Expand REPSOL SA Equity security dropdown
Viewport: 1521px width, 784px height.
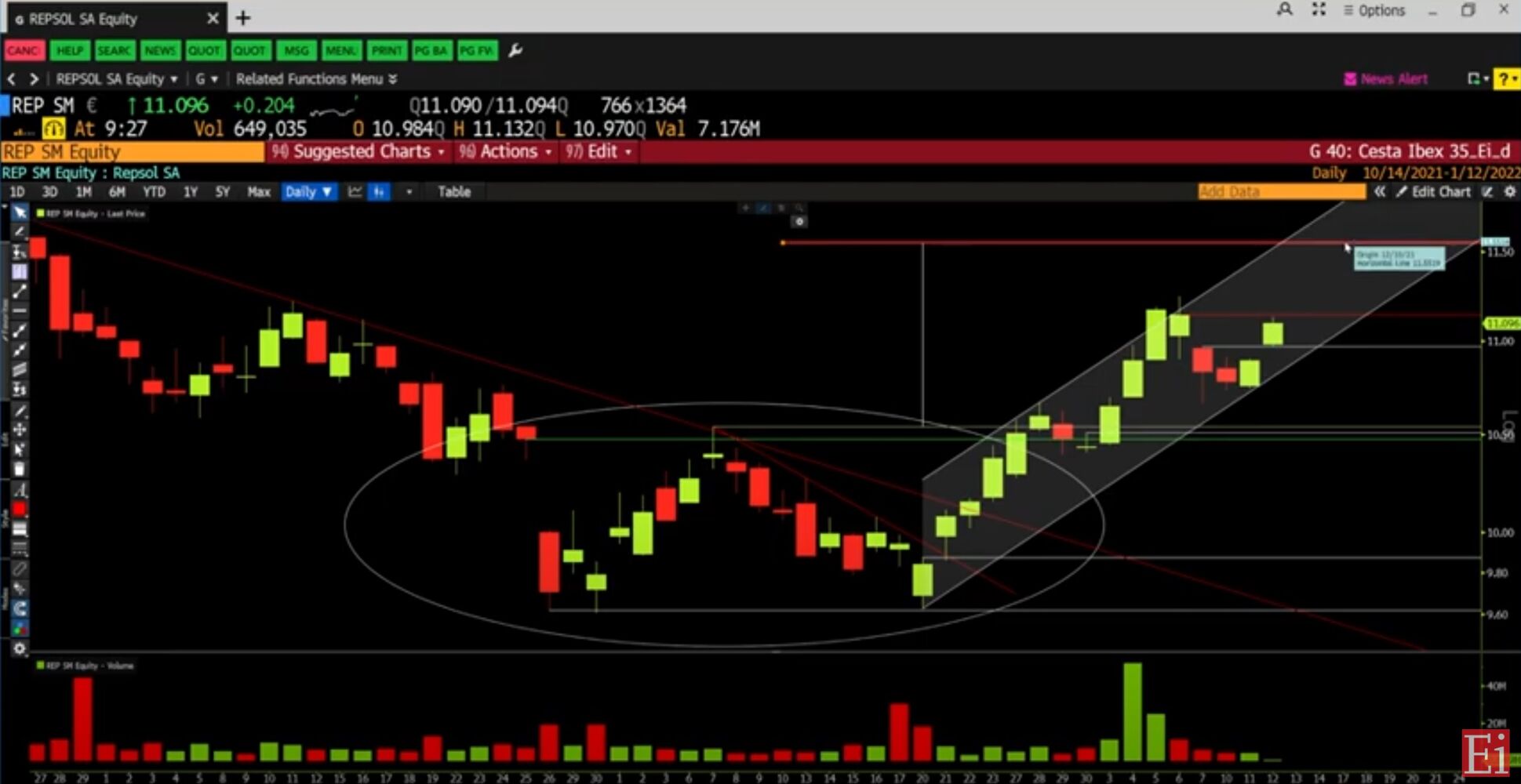[117, 79]
